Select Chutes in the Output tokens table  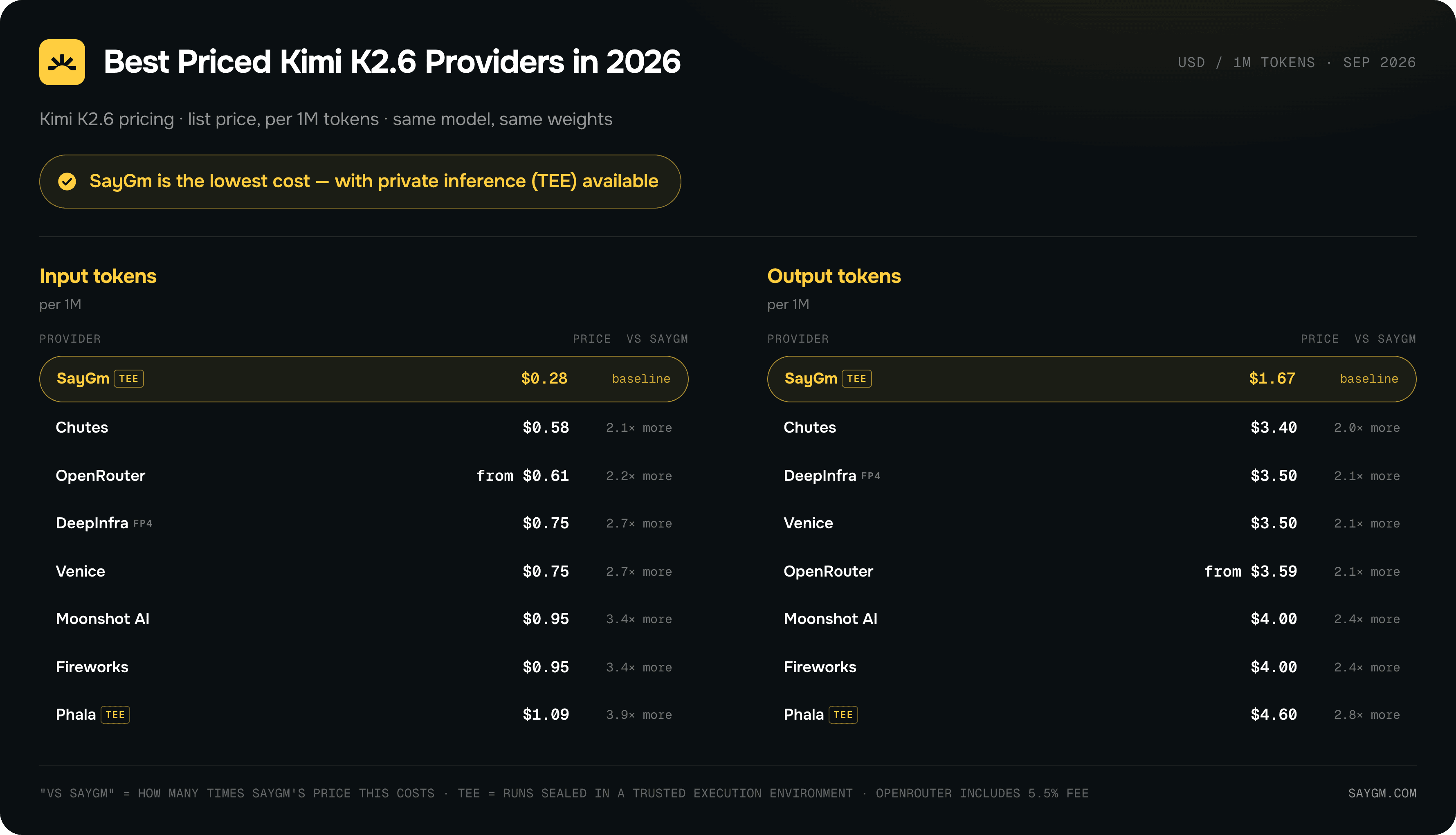810,428
